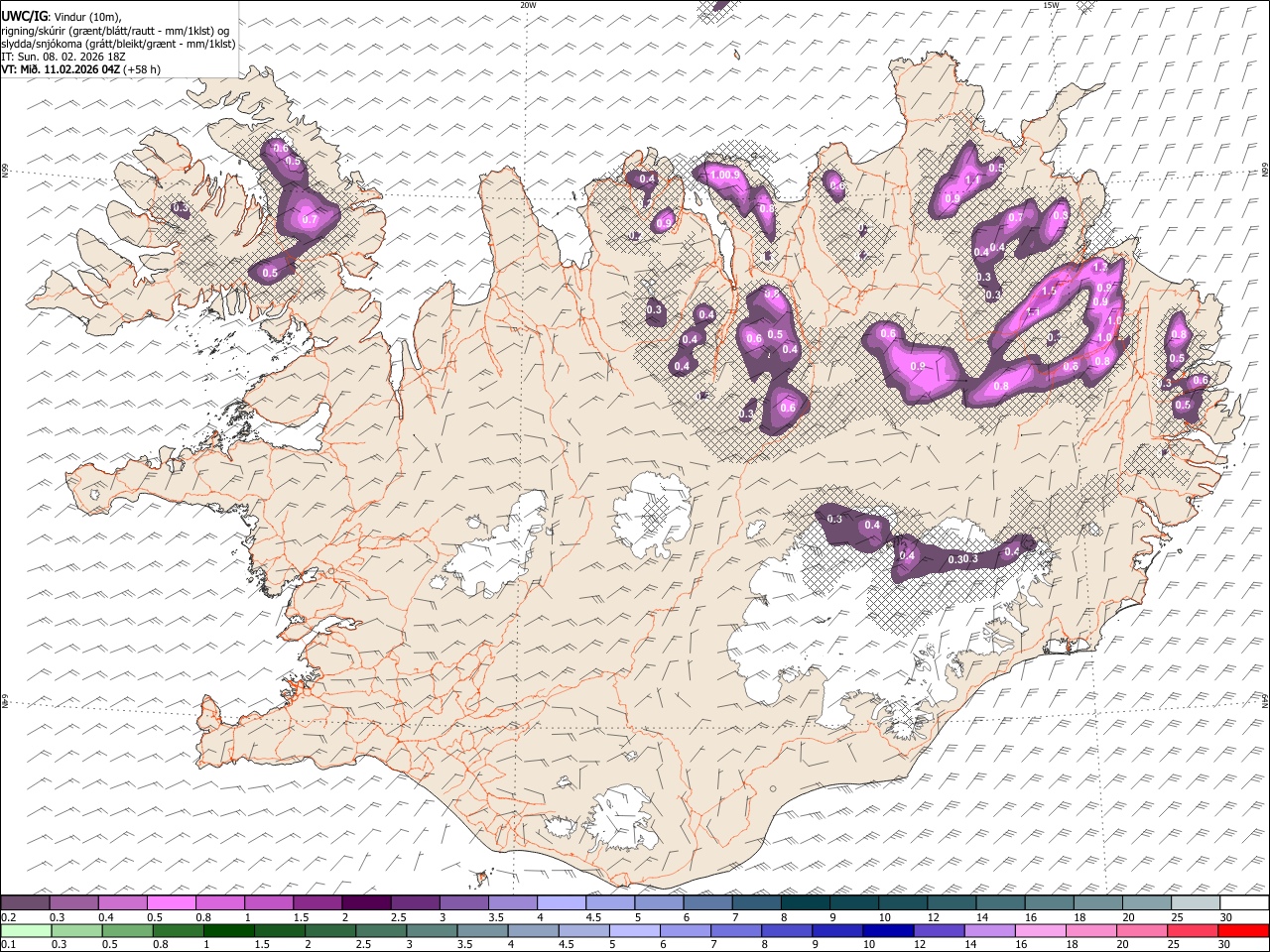Pick the lavender 4 swatch, top legend row
The image size is (1270, 952).
pyautogui.click(x=561, y=903)
